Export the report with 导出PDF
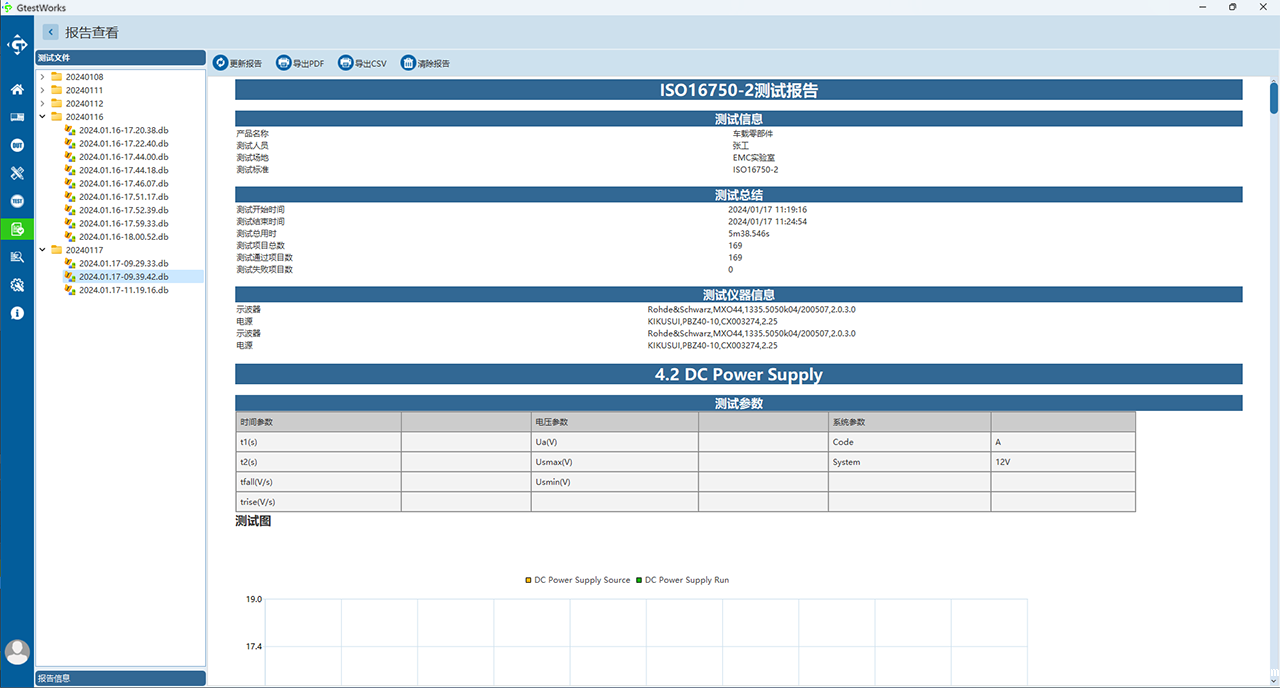Image resolution: width=1280 pixels, height=688 pixels. tap(301, 63)
